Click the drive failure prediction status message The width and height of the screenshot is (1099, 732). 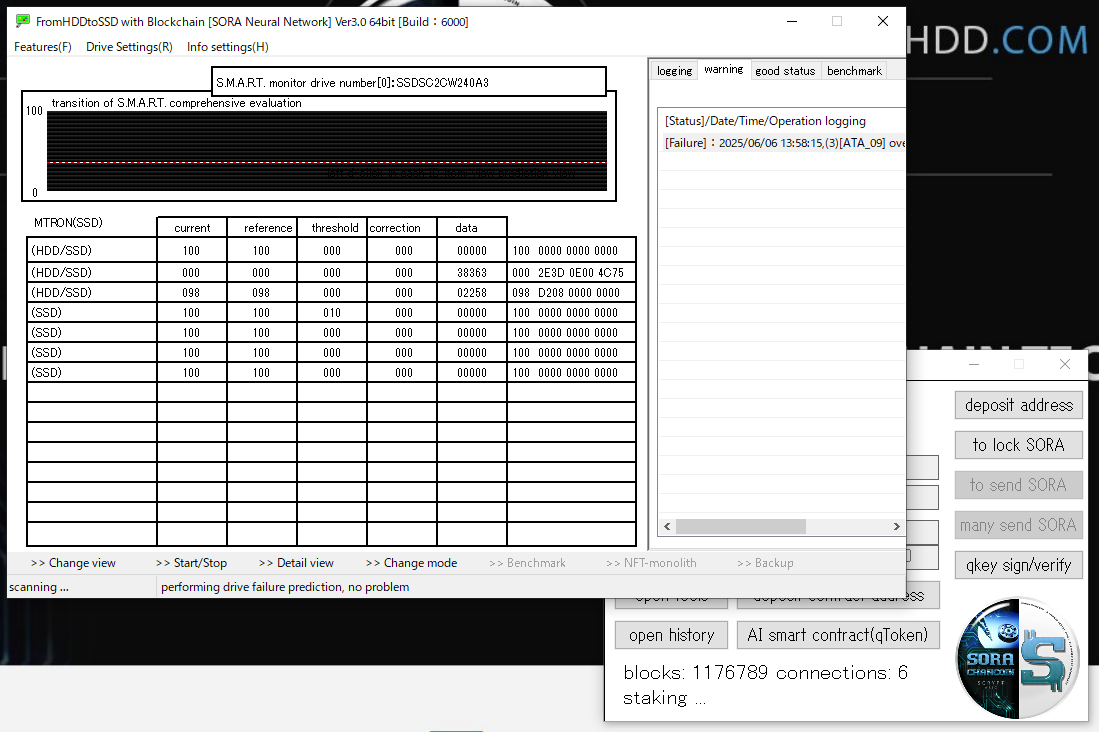(285, 587)
